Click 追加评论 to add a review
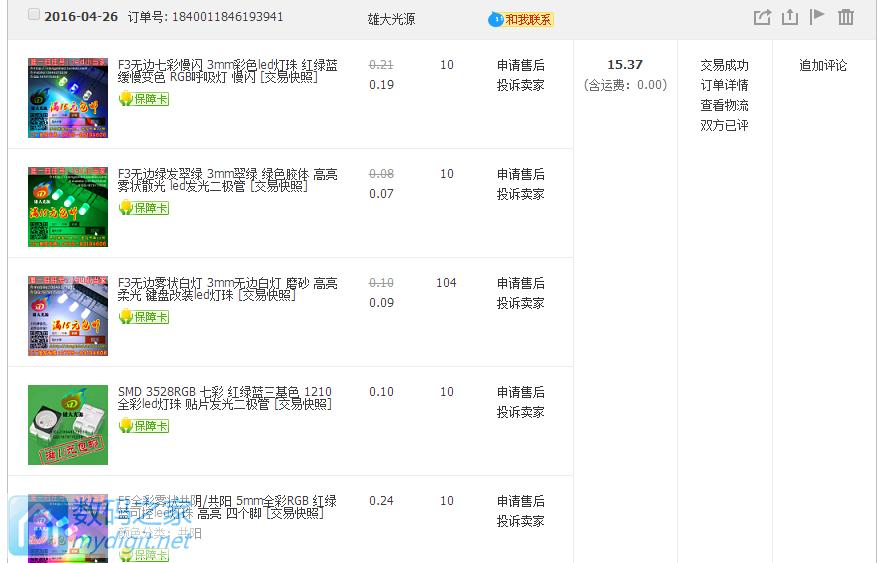 [823, 65]
